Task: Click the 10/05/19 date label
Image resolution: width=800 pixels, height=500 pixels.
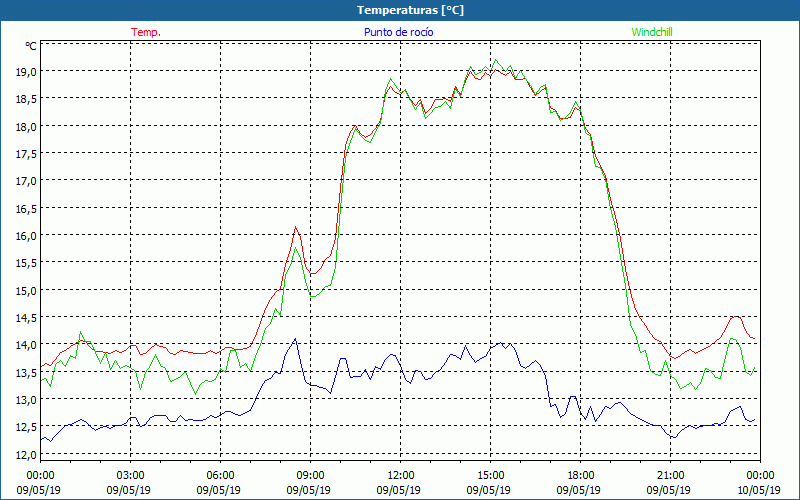Action: point(758,490)
